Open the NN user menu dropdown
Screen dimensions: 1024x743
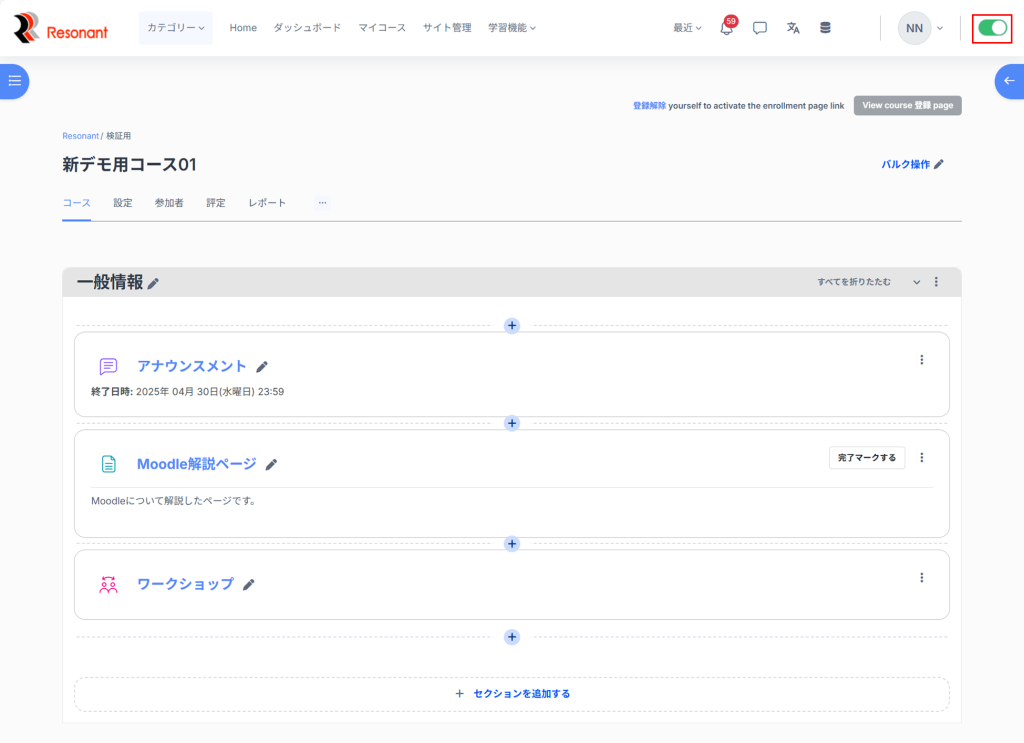pyautogui.click(x=920, y=28)
